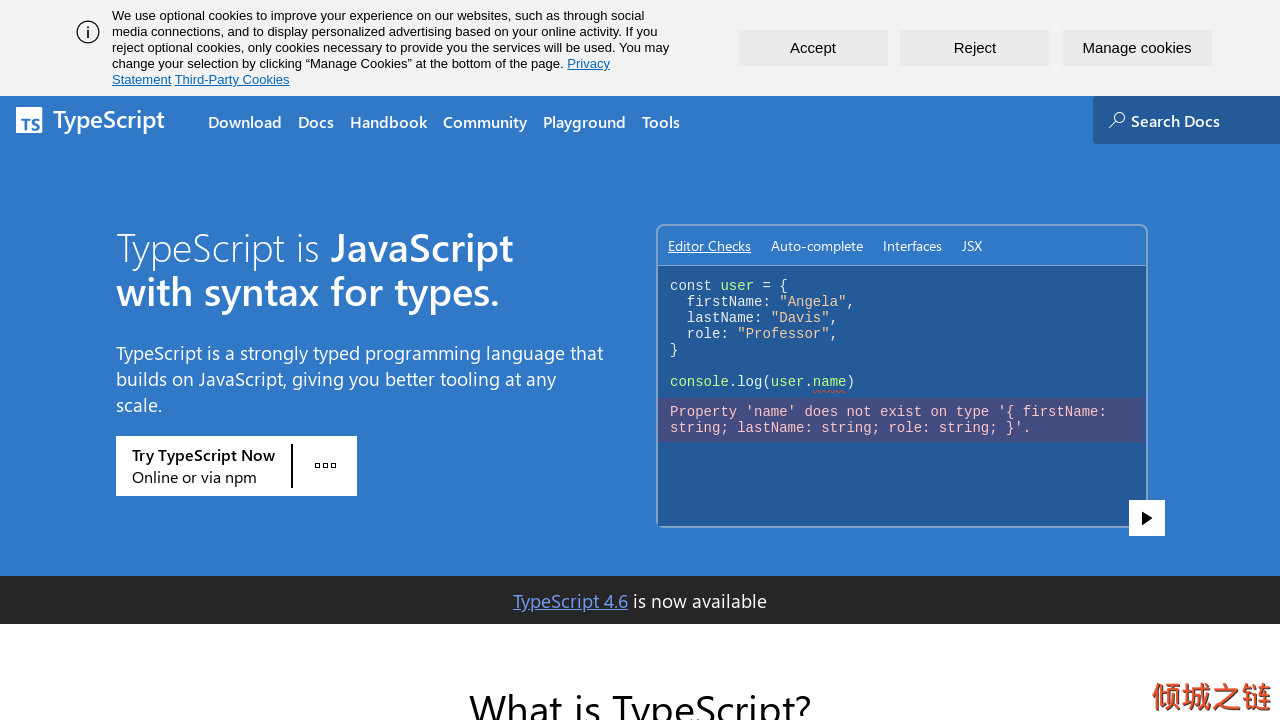The height and width of the screenshot is (720, 1280).
Task: Switch to the Auto-complete tab
Action: pos(817,246)
